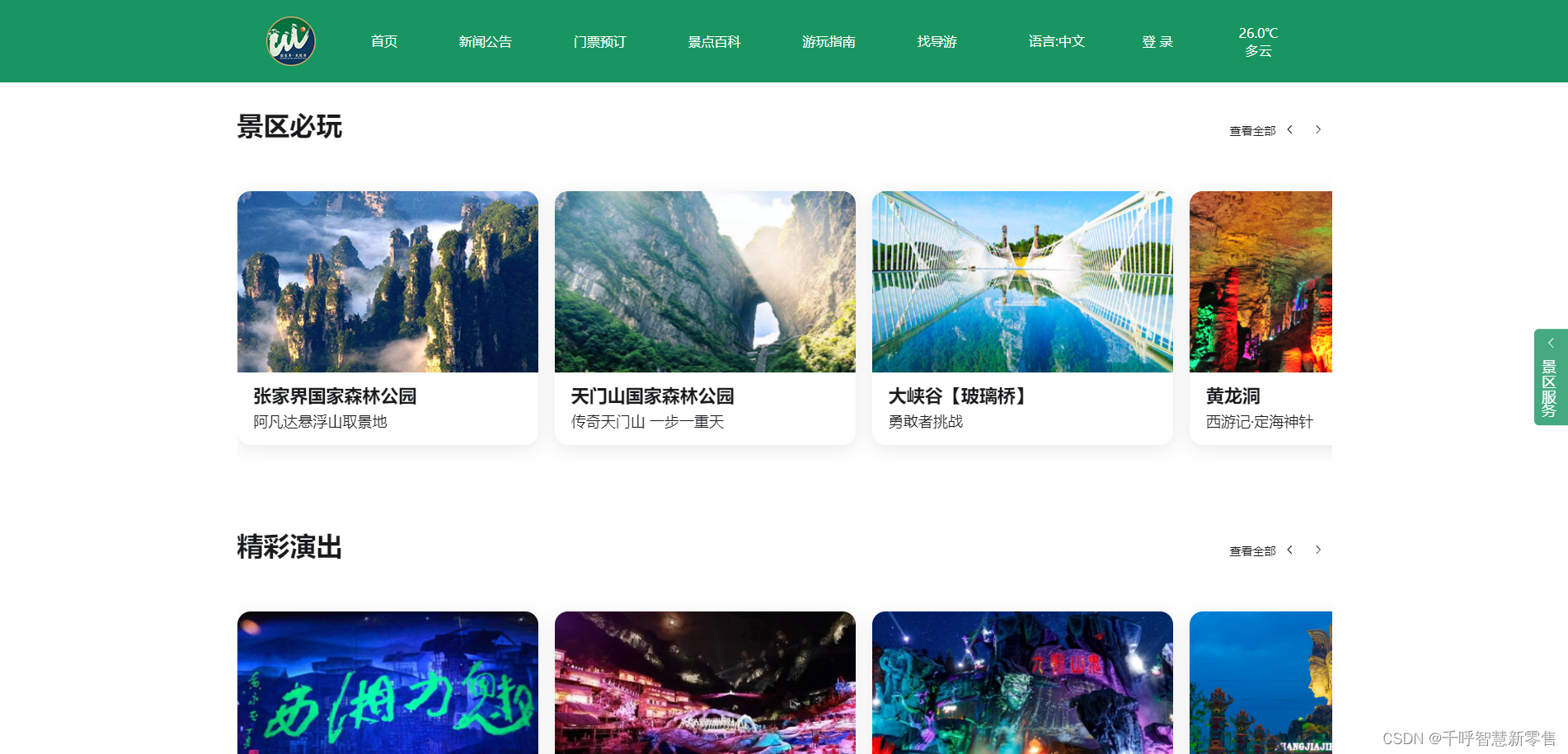This screenshot has width=1568, height=754.
Task: Open the fourth 精彩演出 golden statue thumbnail
Action: [x=1261, y=682]
